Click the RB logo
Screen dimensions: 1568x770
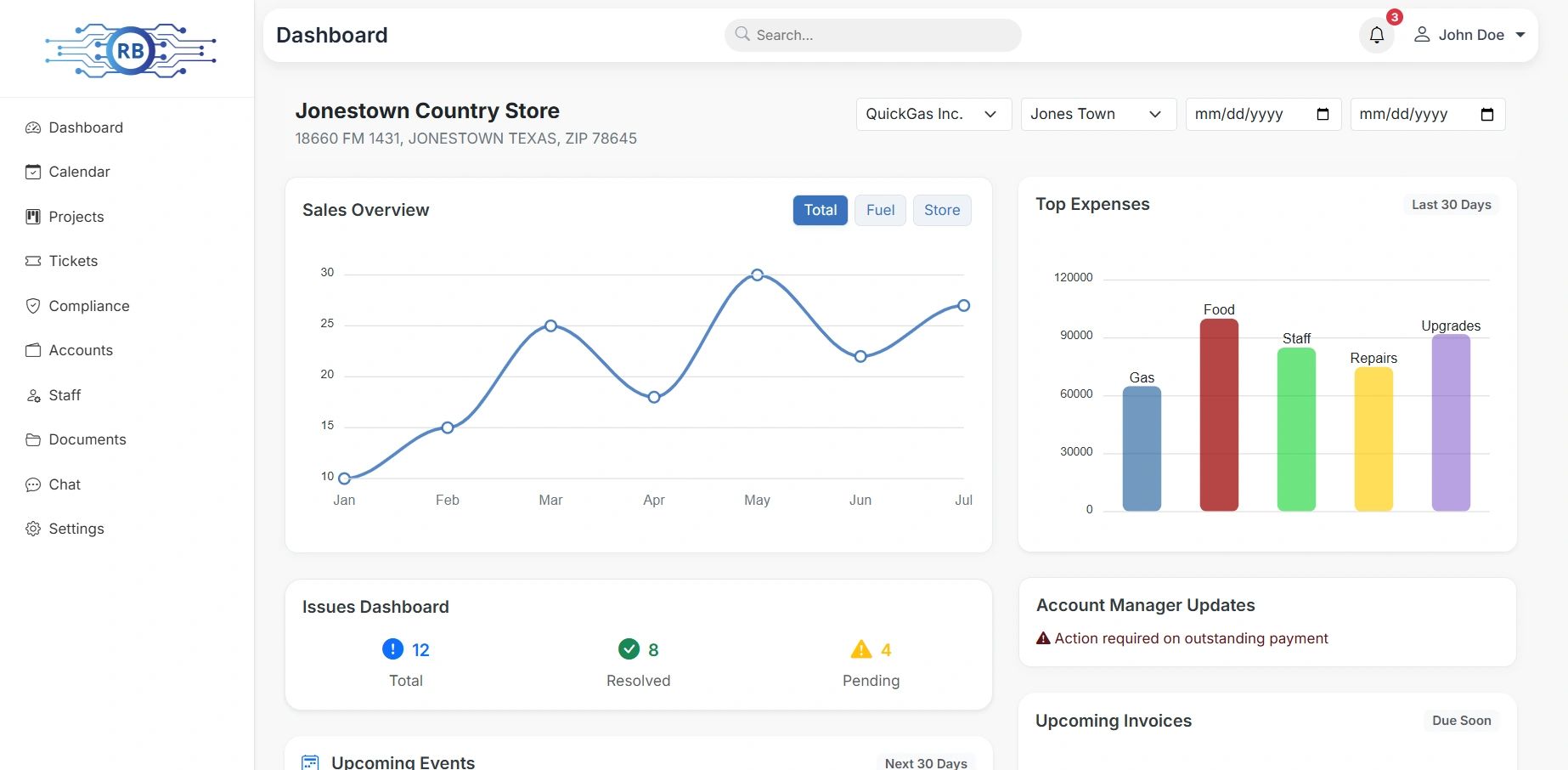tap(130, 51)
